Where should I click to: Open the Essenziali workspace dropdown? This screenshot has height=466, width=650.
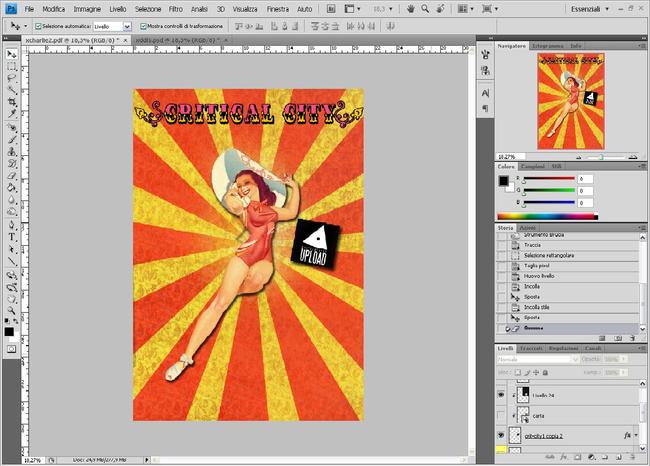click(590, 9)
